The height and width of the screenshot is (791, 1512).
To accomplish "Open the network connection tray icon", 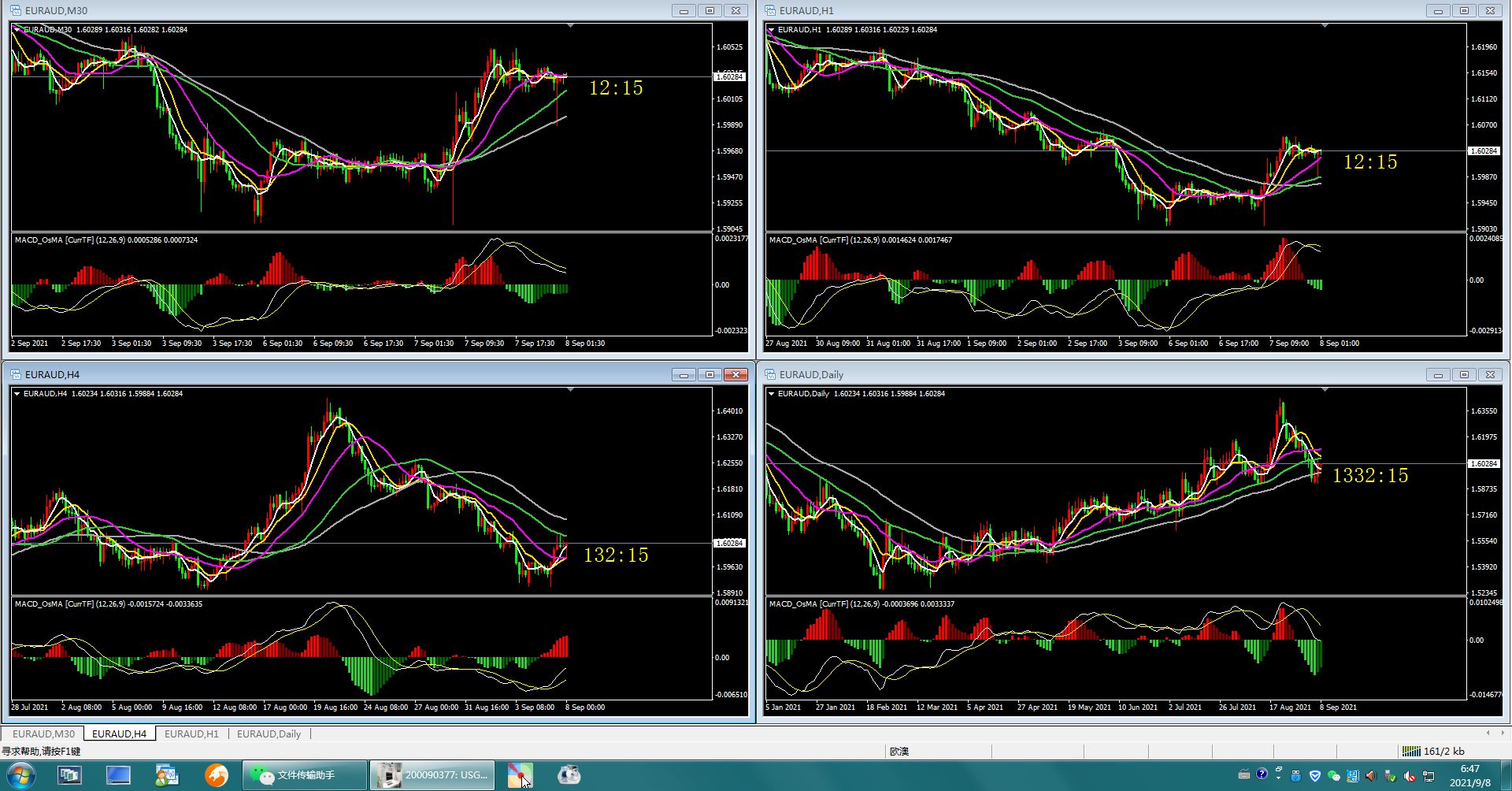I will coord(1429,776).
